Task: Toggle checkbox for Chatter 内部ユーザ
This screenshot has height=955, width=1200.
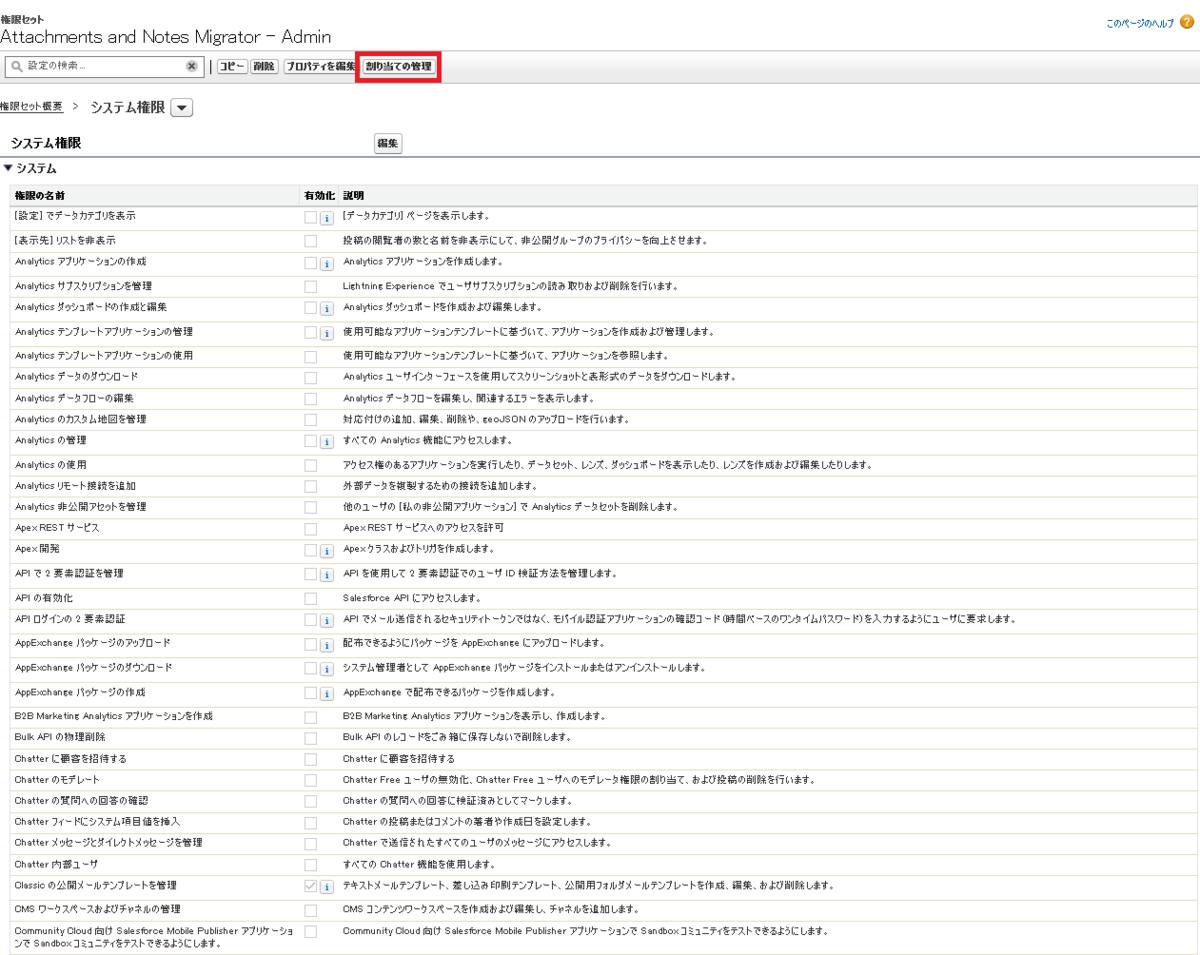Action: [x=311, y=864]
